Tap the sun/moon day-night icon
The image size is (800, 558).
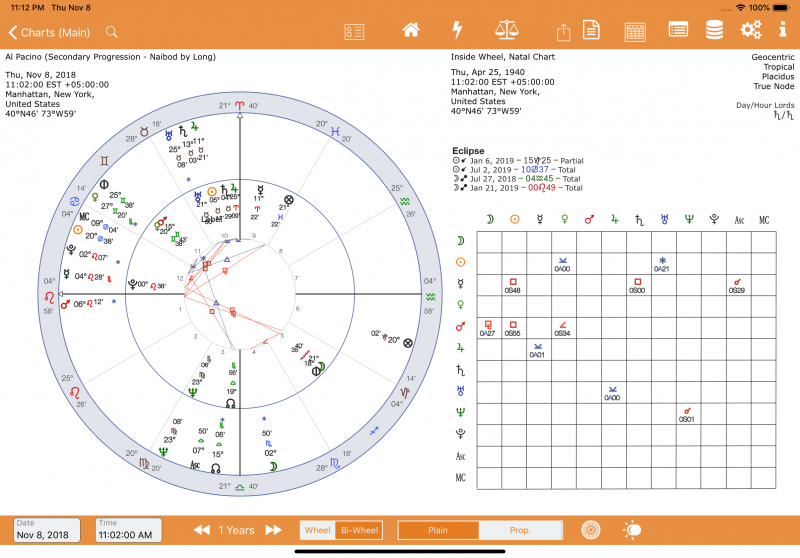[632, 530]
